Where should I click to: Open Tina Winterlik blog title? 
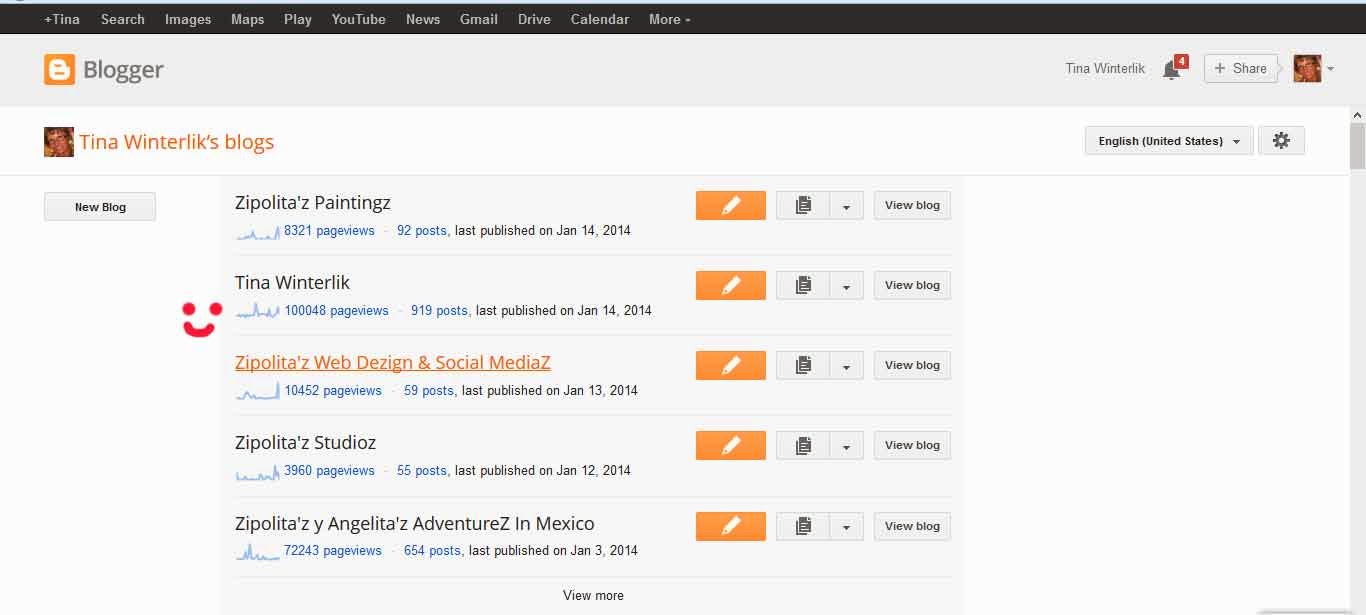(293, 283)
